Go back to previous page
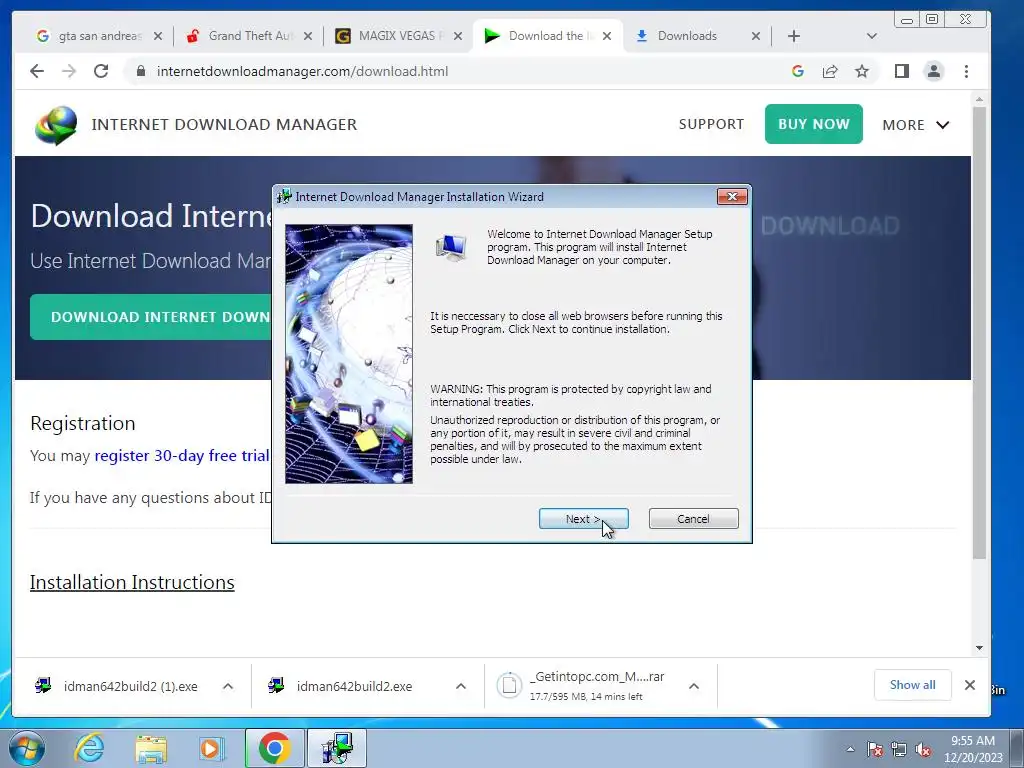Screen dimensions: 1024x768 tap(37, 71)
